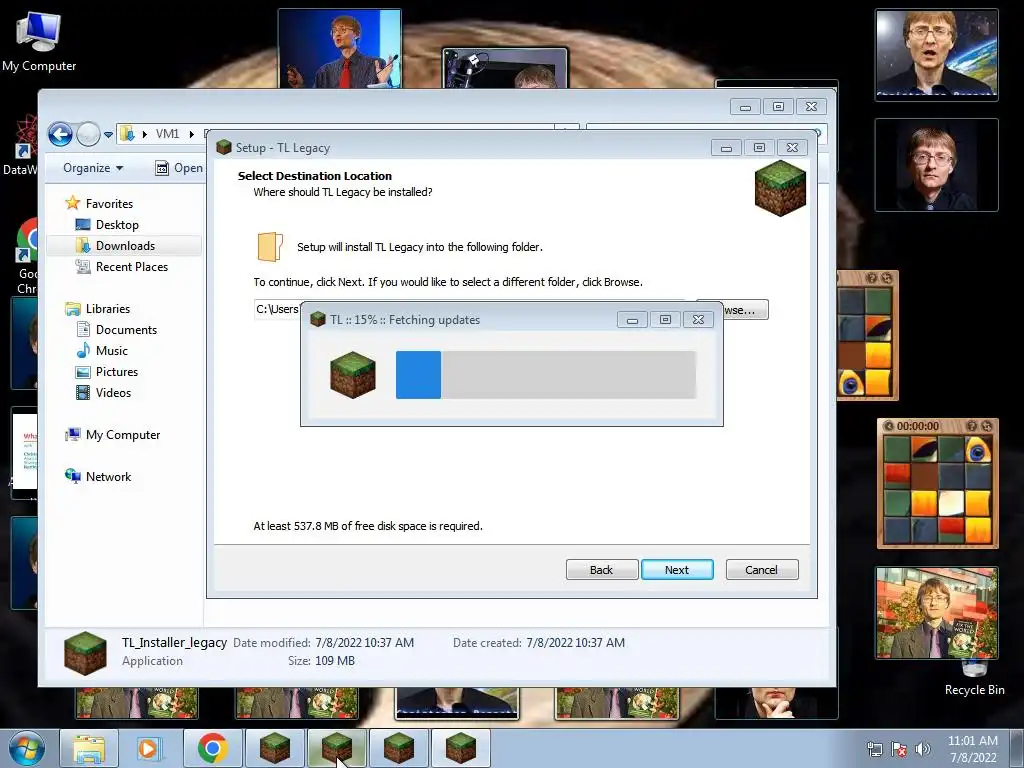Click the folder icon in Setup page
Viewport: 1024px width, 768px height.
point(270,247)
